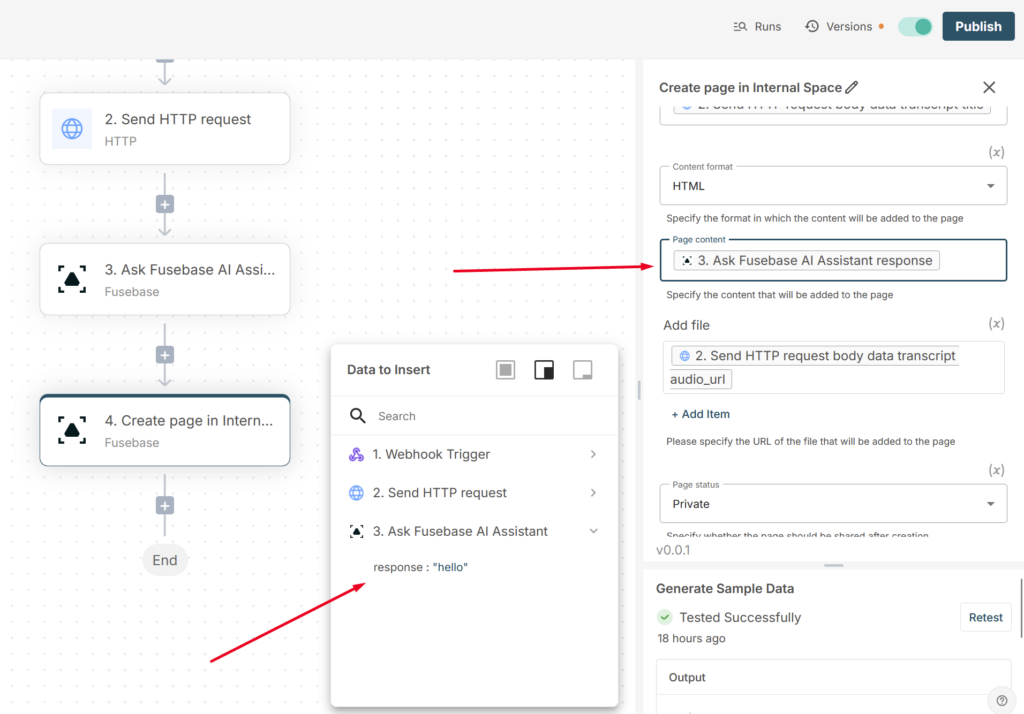This screenshot has width=1024, height=714.
Task: Select the Create page in Internal Space card
Action: tap(165, 430)
